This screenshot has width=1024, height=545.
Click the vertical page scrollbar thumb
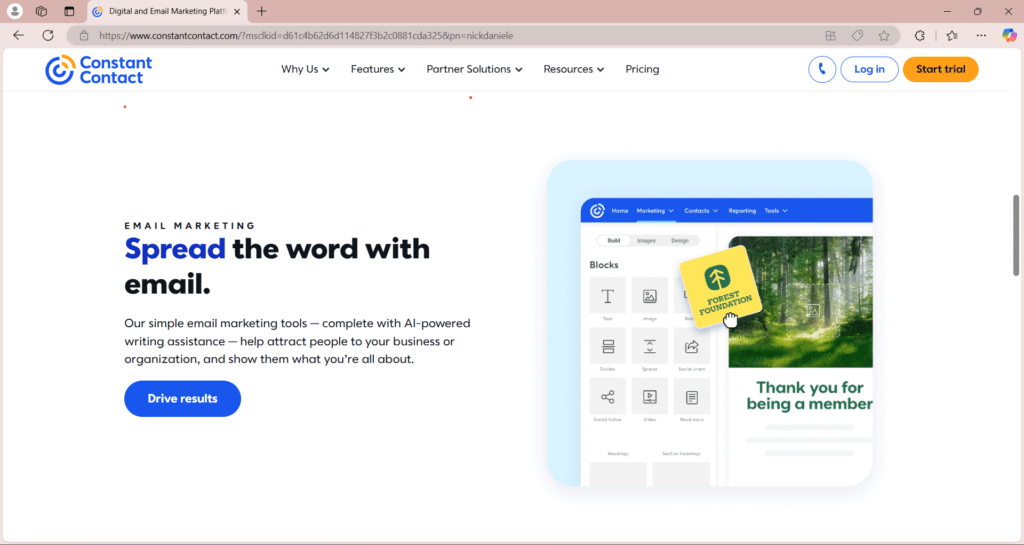(1016, 235)
